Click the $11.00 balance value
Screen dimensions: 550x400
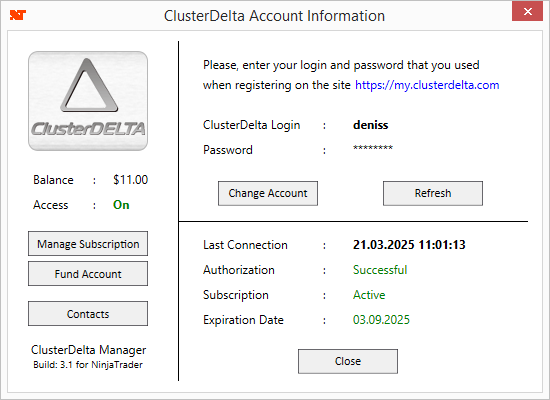click(130, 180)
